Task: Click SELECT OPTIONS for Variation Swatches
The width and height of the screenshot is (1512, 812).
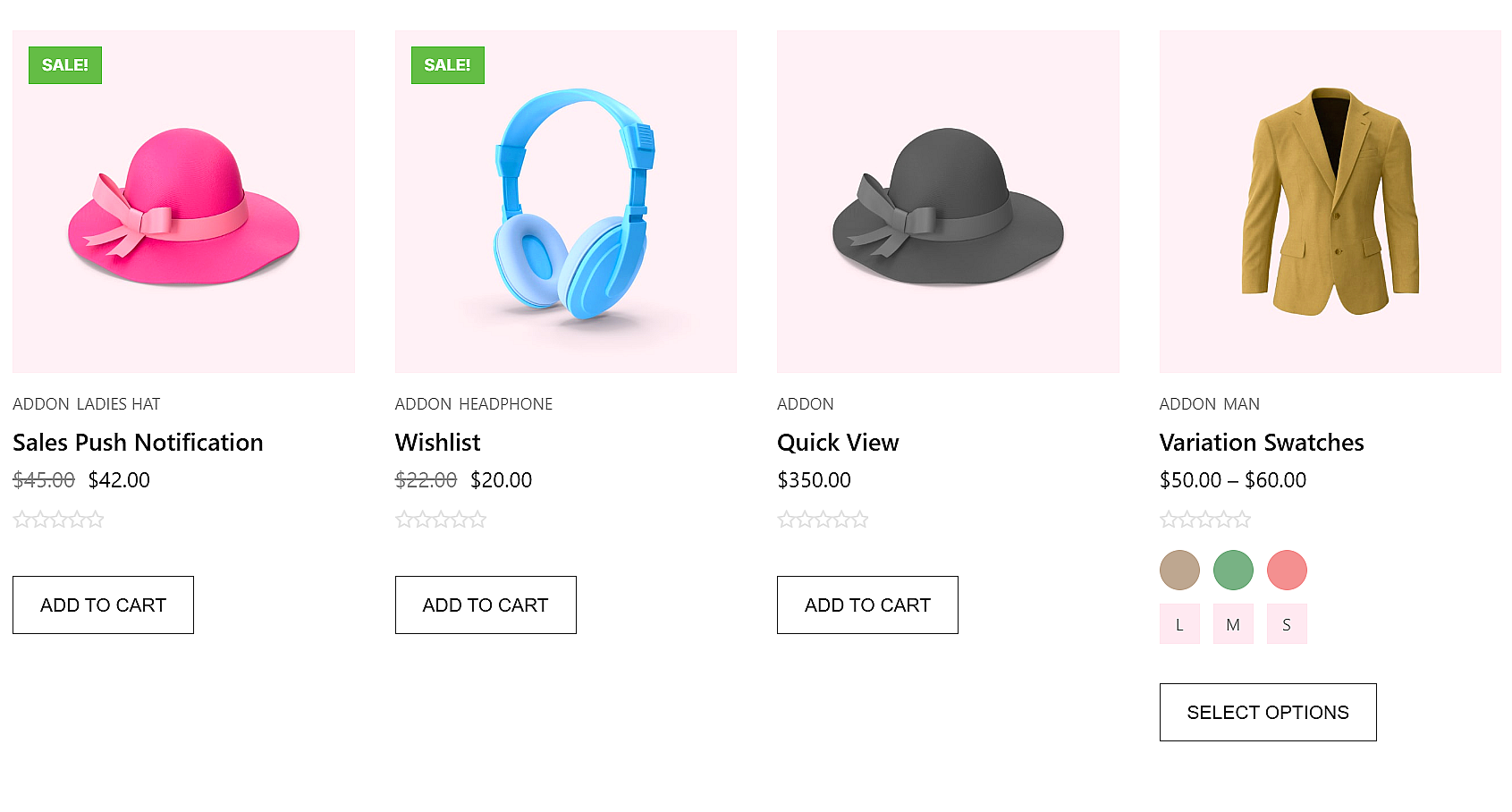Action: point(1267,712)
